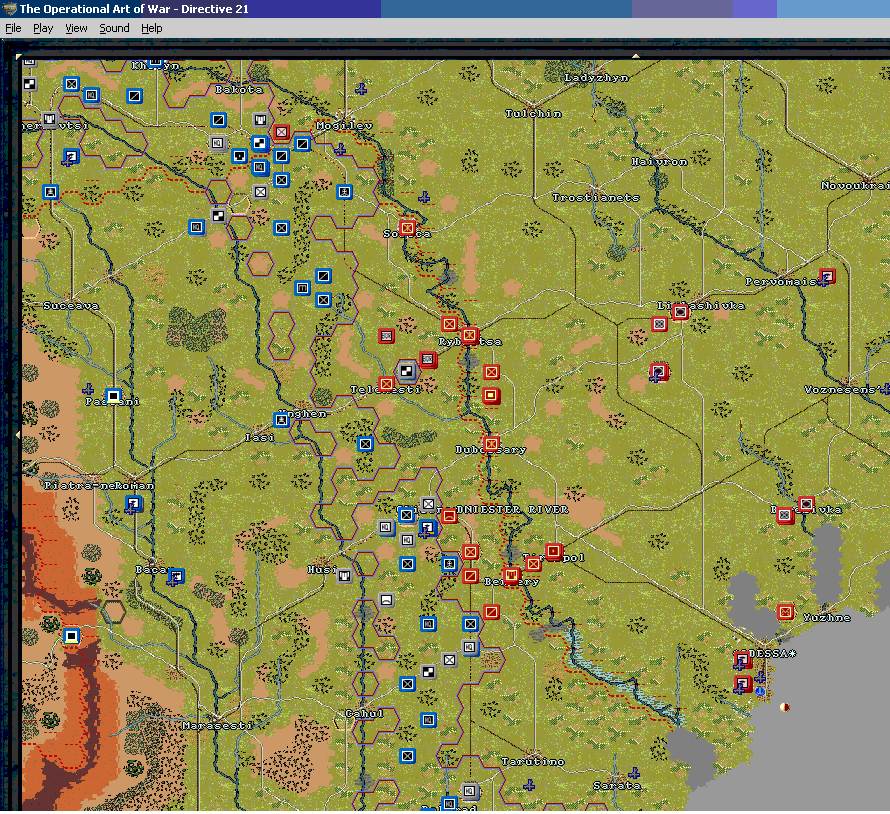This screenshot has height=814, width=890.
Task: Select blue unit in western mountains
Action: (72, 636)
